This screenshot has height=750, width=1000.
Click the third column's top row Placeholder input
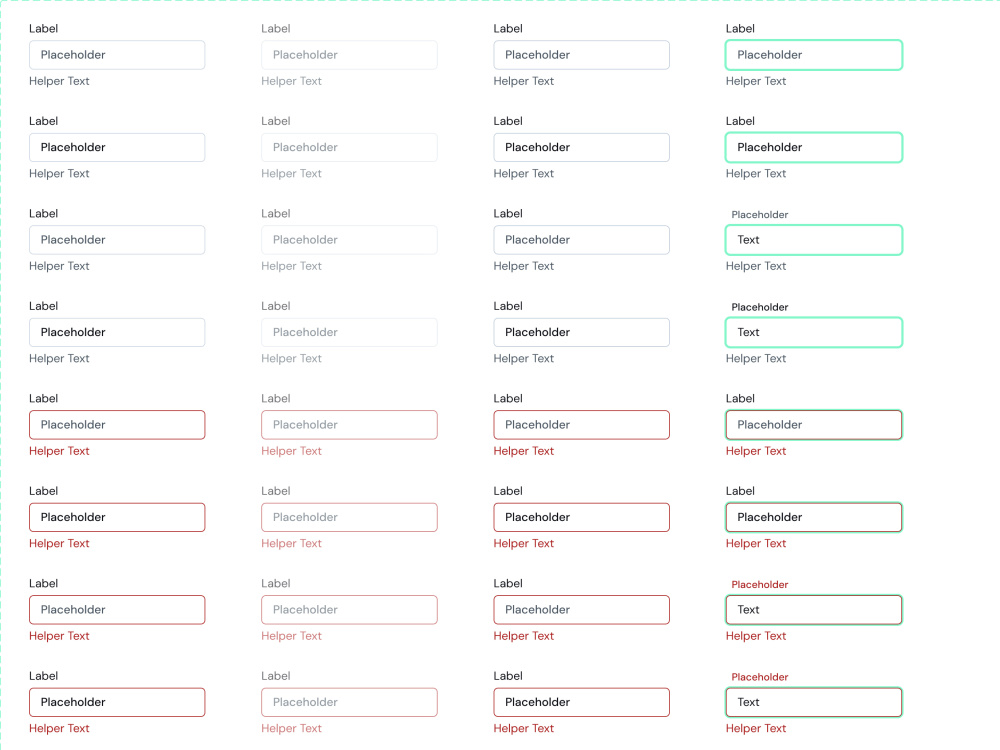click(581, 55)
